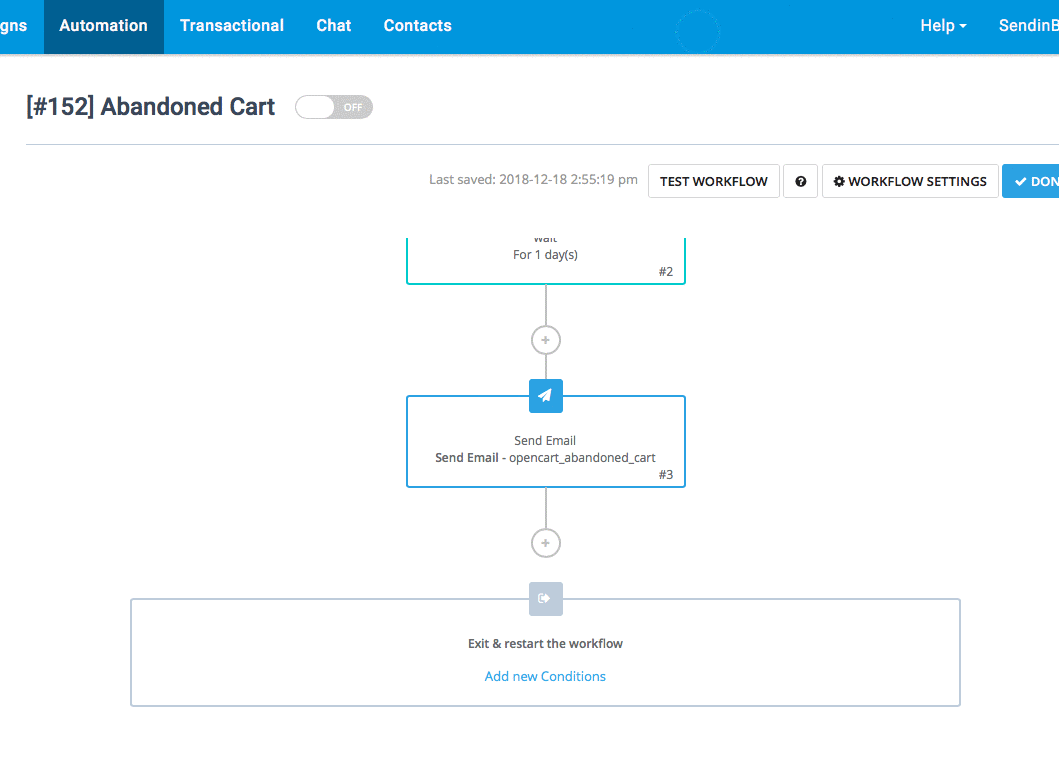Open the SendinBlue account menu

click(1027, 26)
